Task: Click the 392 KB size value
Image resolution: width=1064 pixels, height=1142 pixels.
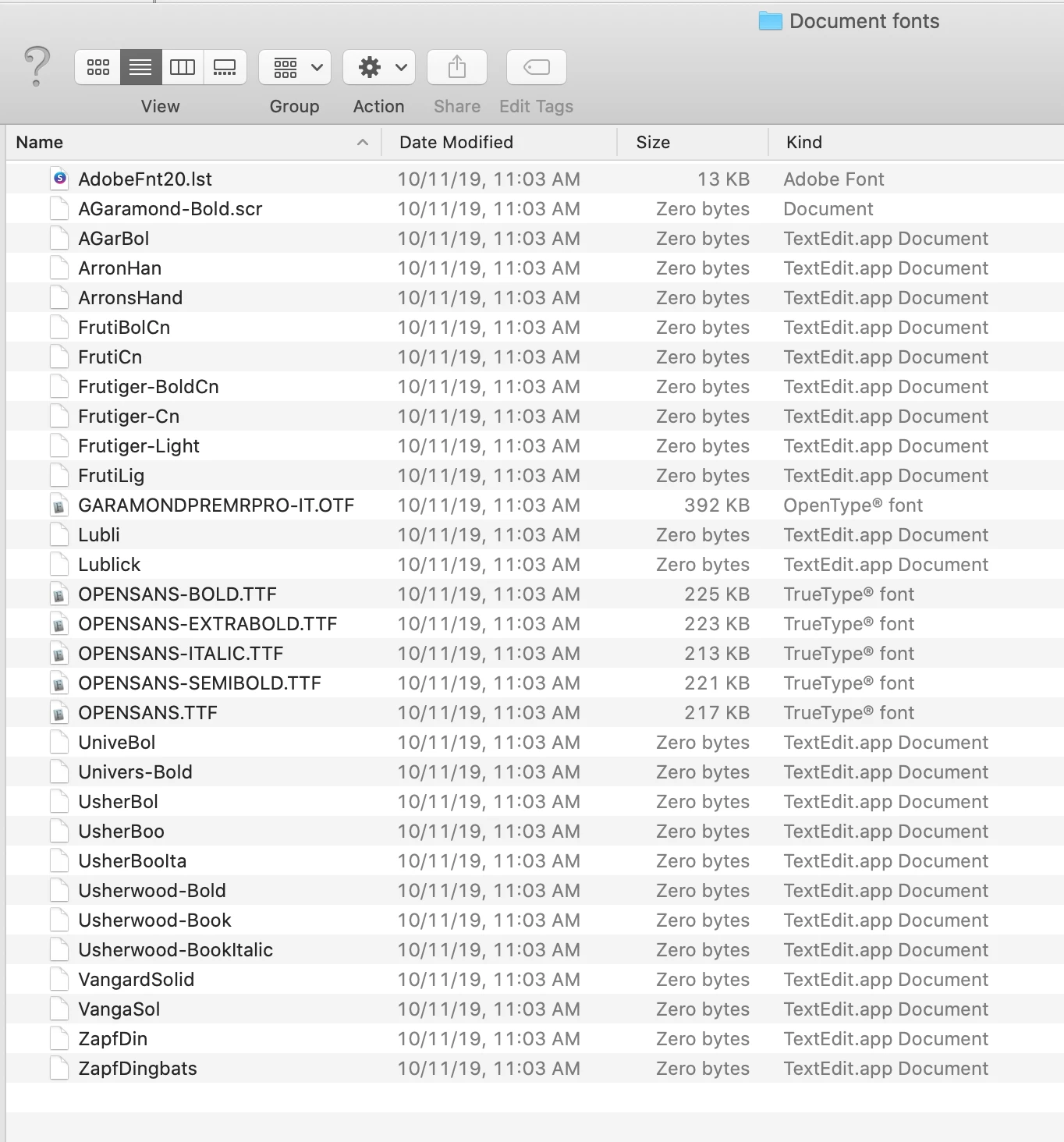Action: 717,505
